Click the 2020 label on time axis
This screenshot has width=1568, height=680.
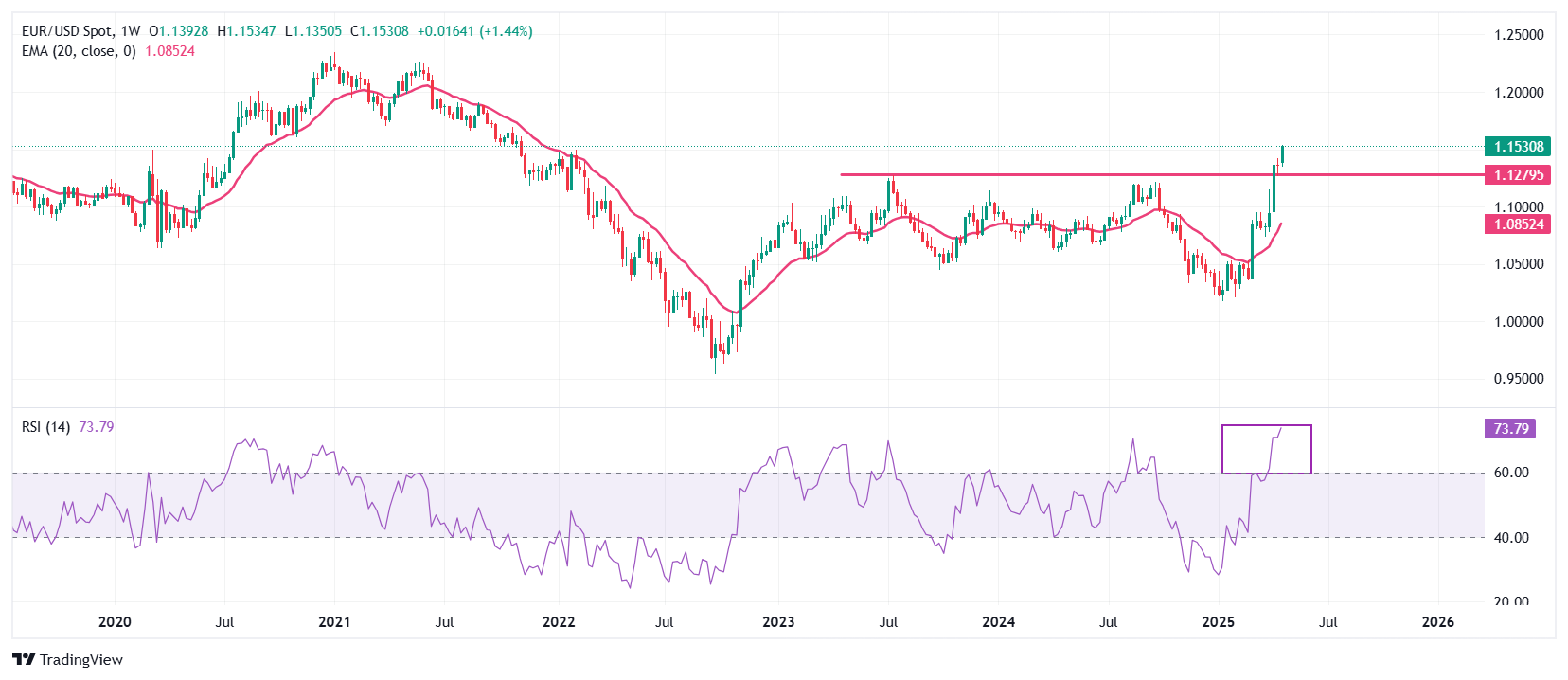click(x=115, y=622)
